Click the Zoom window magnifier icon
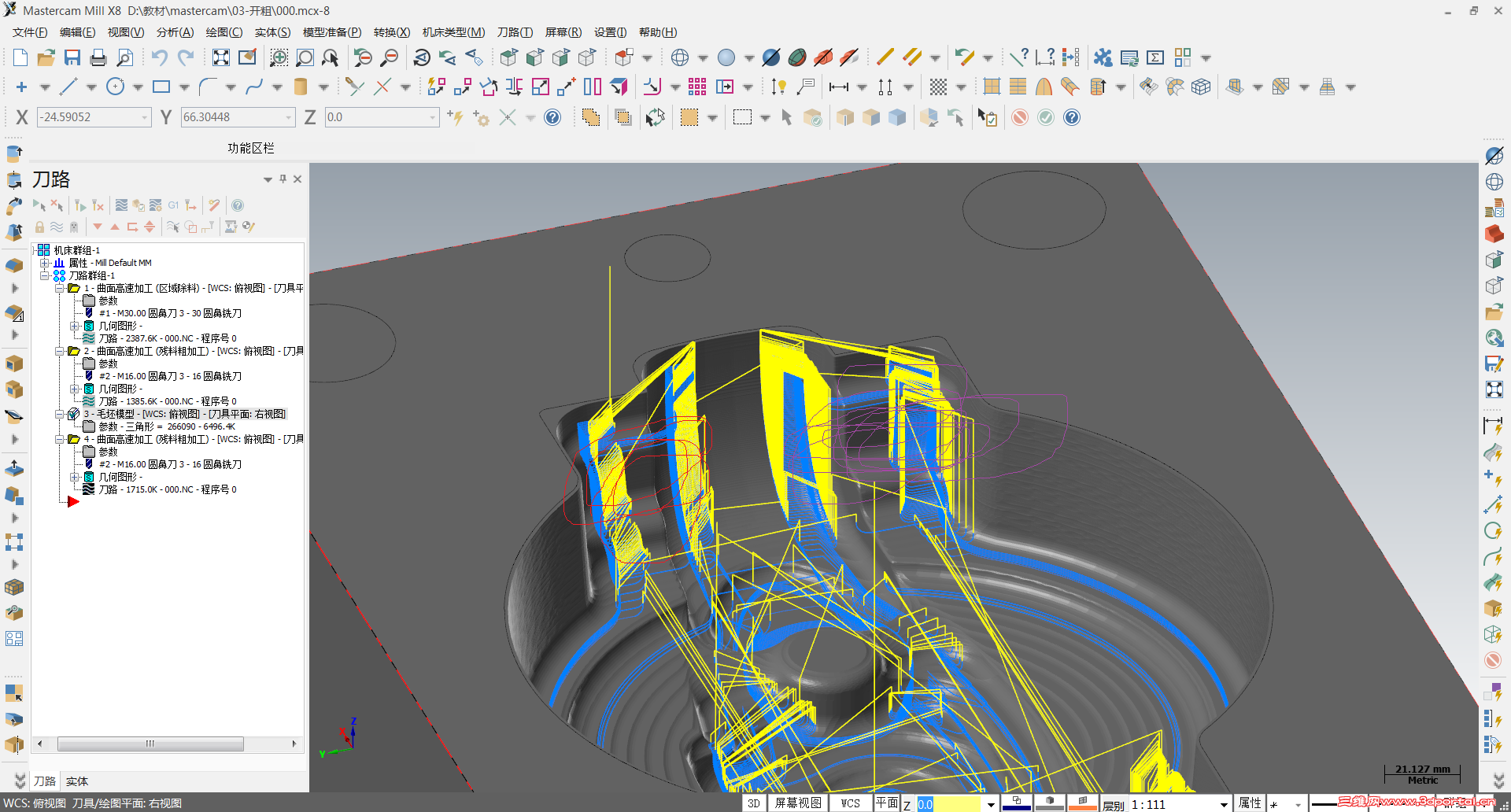 (279, 57)
